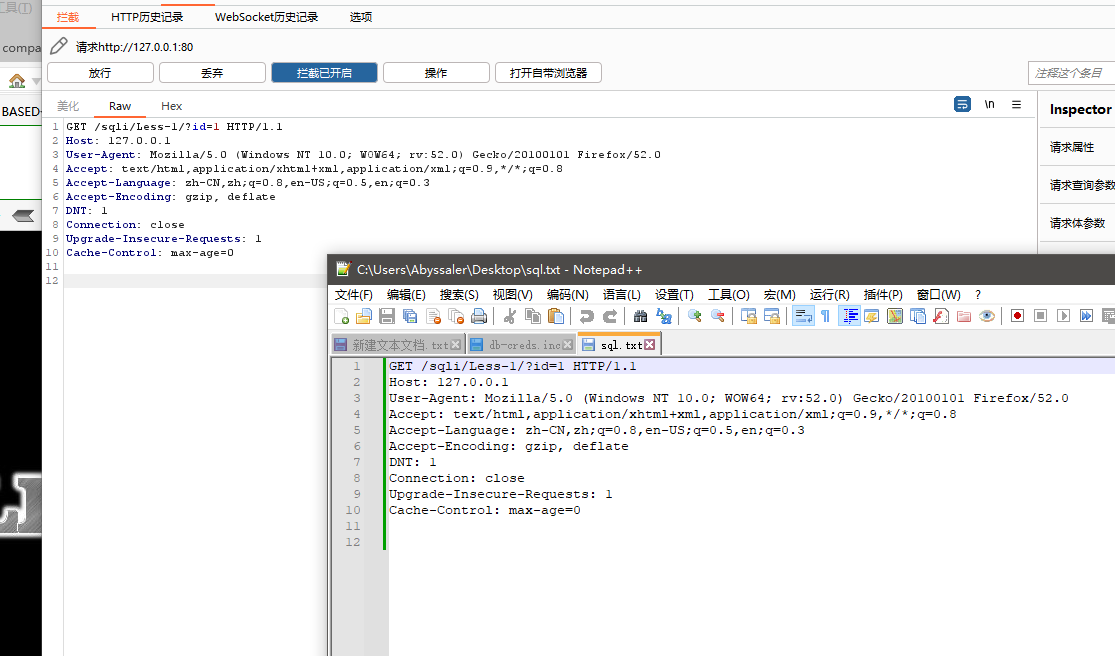Screen dimensions: 1115x656
Task: Click the 丢弃 drop button in Burp
Action: tap(212, 72)
